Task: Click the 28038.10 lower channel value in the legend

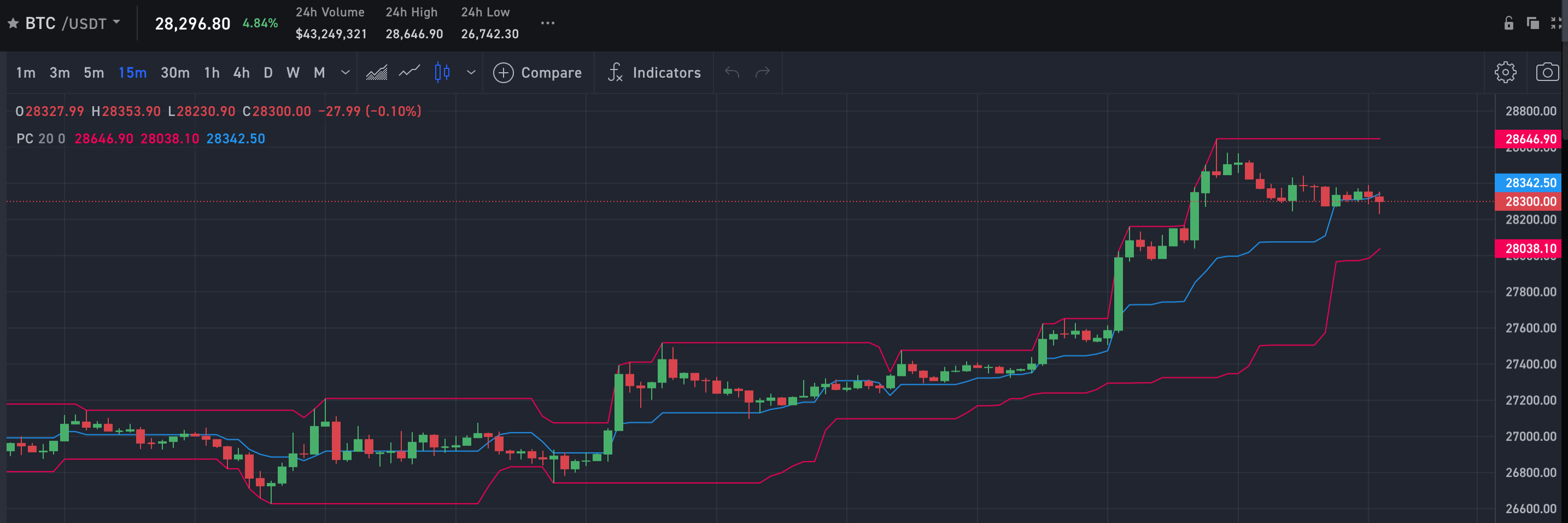Action: tap(170, 139)
